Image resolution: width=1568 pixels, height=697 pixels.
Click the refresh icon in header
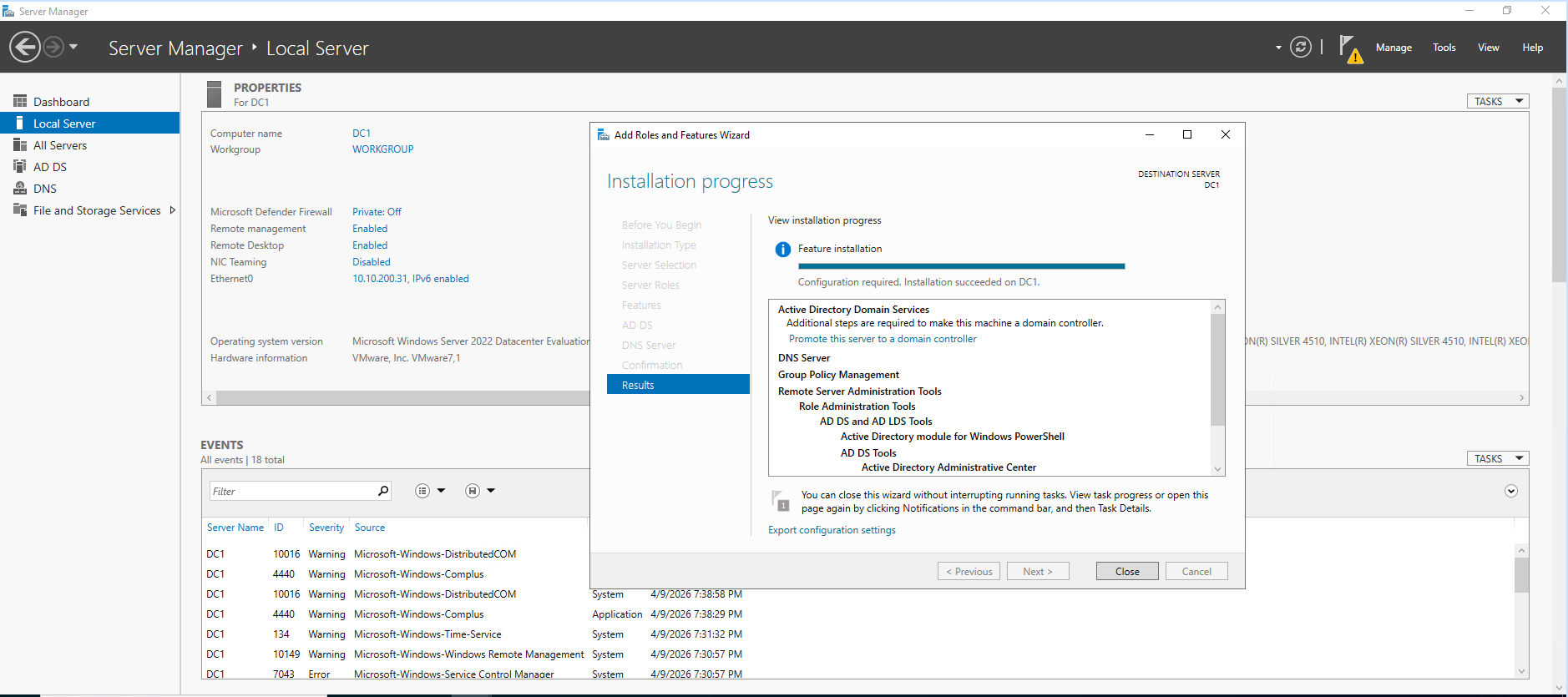(x=1300, y=48)
